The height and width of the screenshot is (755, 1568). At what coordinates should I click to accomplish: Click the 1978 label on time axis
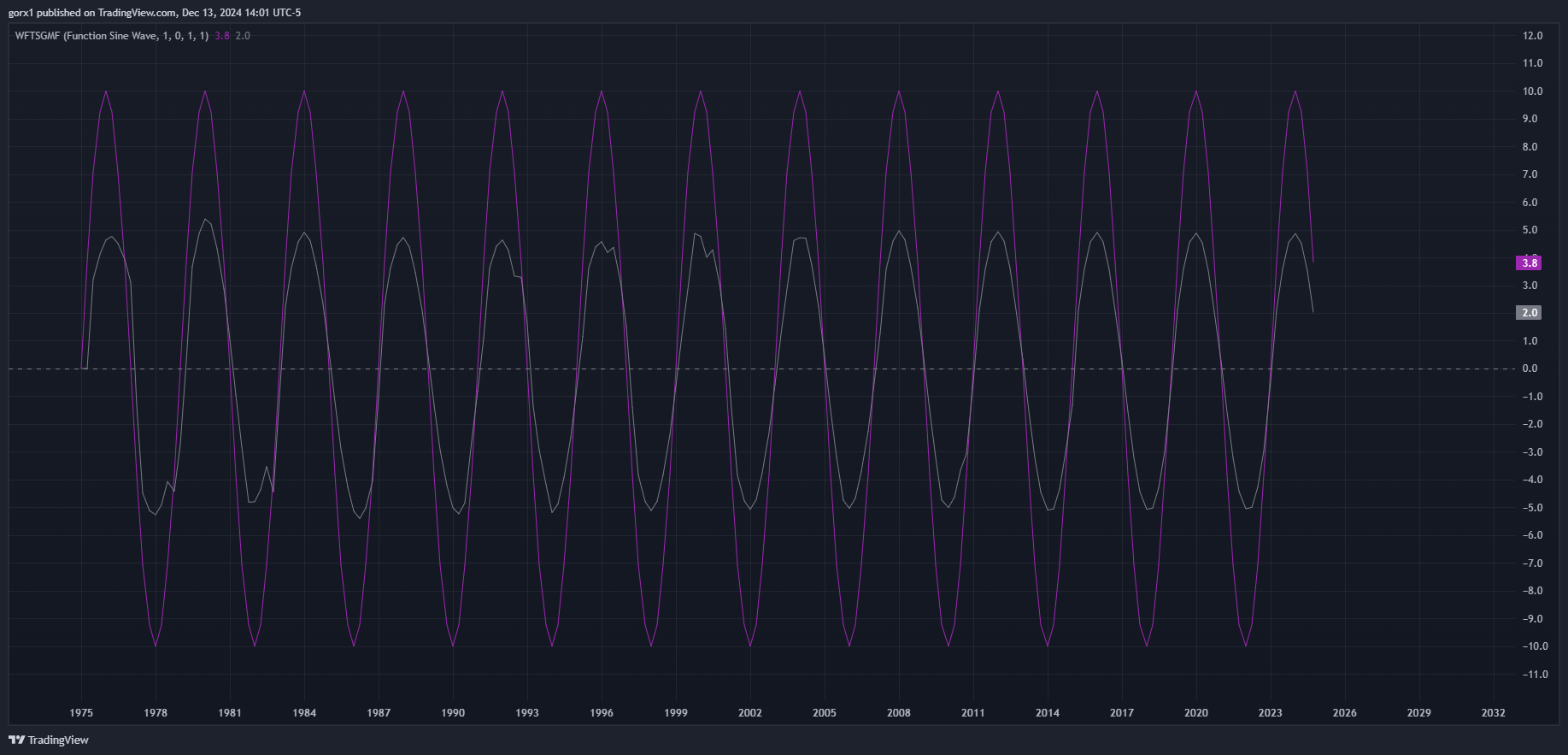click(156, 713)
